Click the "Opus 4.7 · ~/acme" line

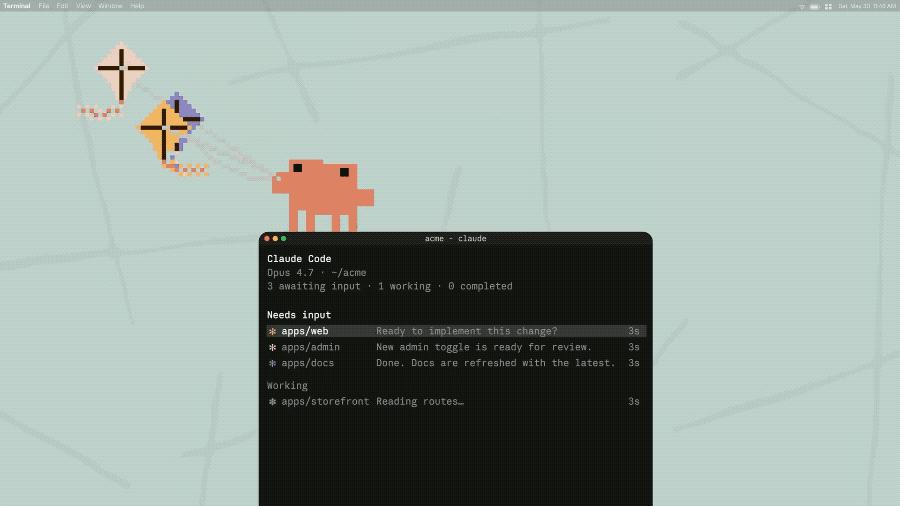pyautogui.click(x=316, y=273)
